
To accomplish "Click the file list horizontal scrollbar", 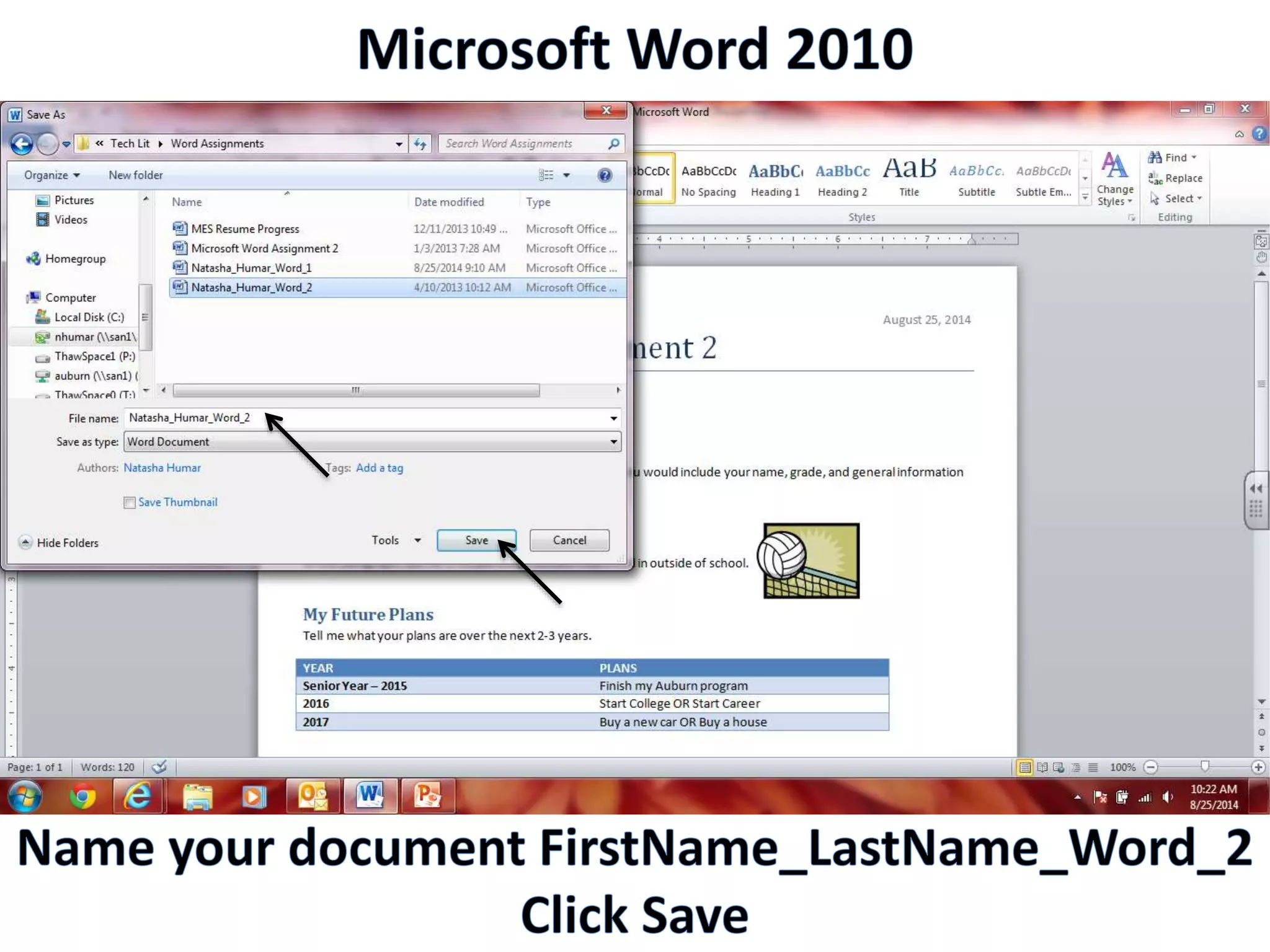I will click(x=356, y=390).
